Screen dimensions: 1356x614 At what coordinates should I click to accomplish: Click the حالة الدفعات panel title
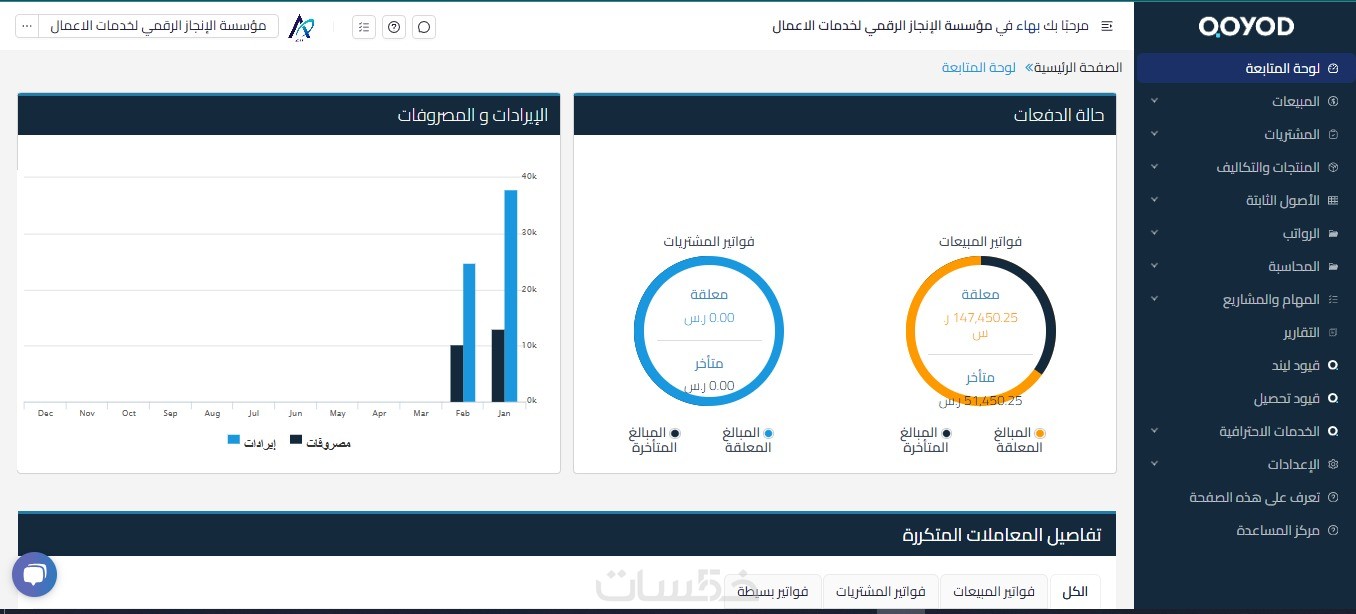(1059, 115)
